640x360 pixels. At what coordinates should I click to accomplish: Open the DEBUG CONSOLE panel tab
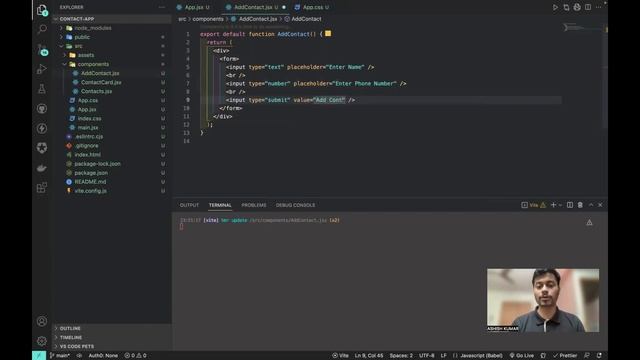[x=296, y=205]
